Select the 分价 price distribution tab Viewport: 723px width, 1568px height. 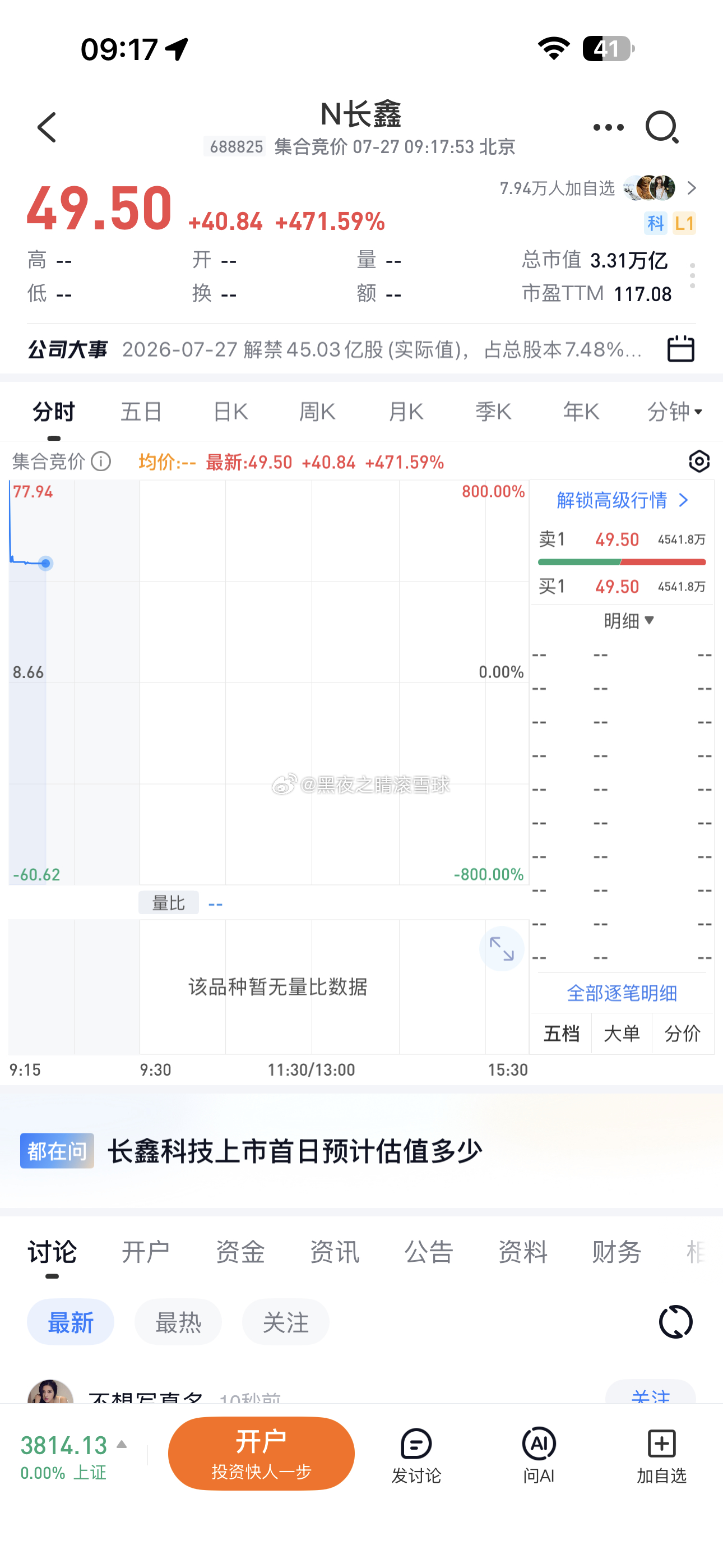pyautogui.click(x=682, y=1034)
